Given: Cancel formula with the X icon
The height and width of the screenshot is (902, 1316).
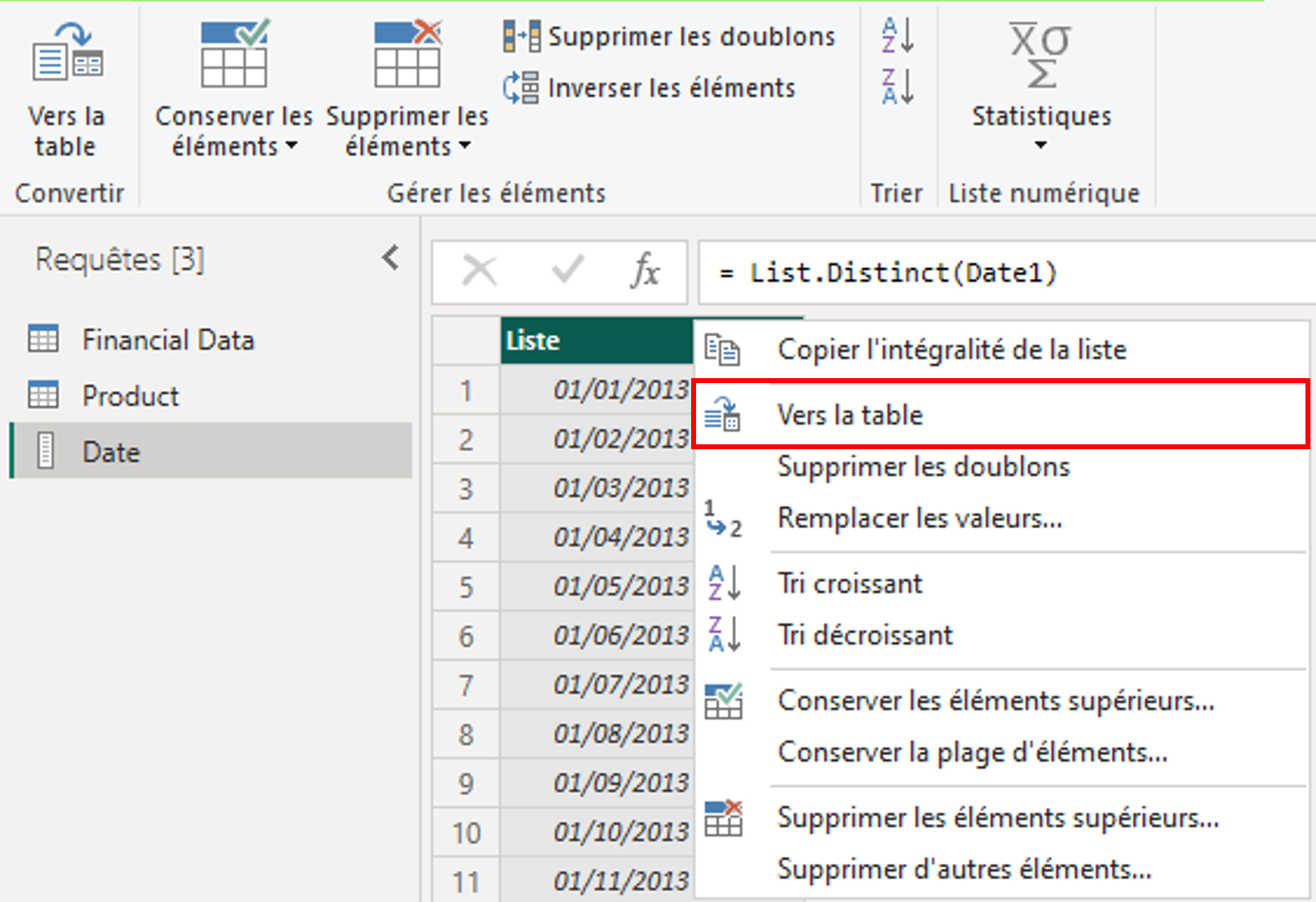Looking at the screenshot, I should coord(480,272).
